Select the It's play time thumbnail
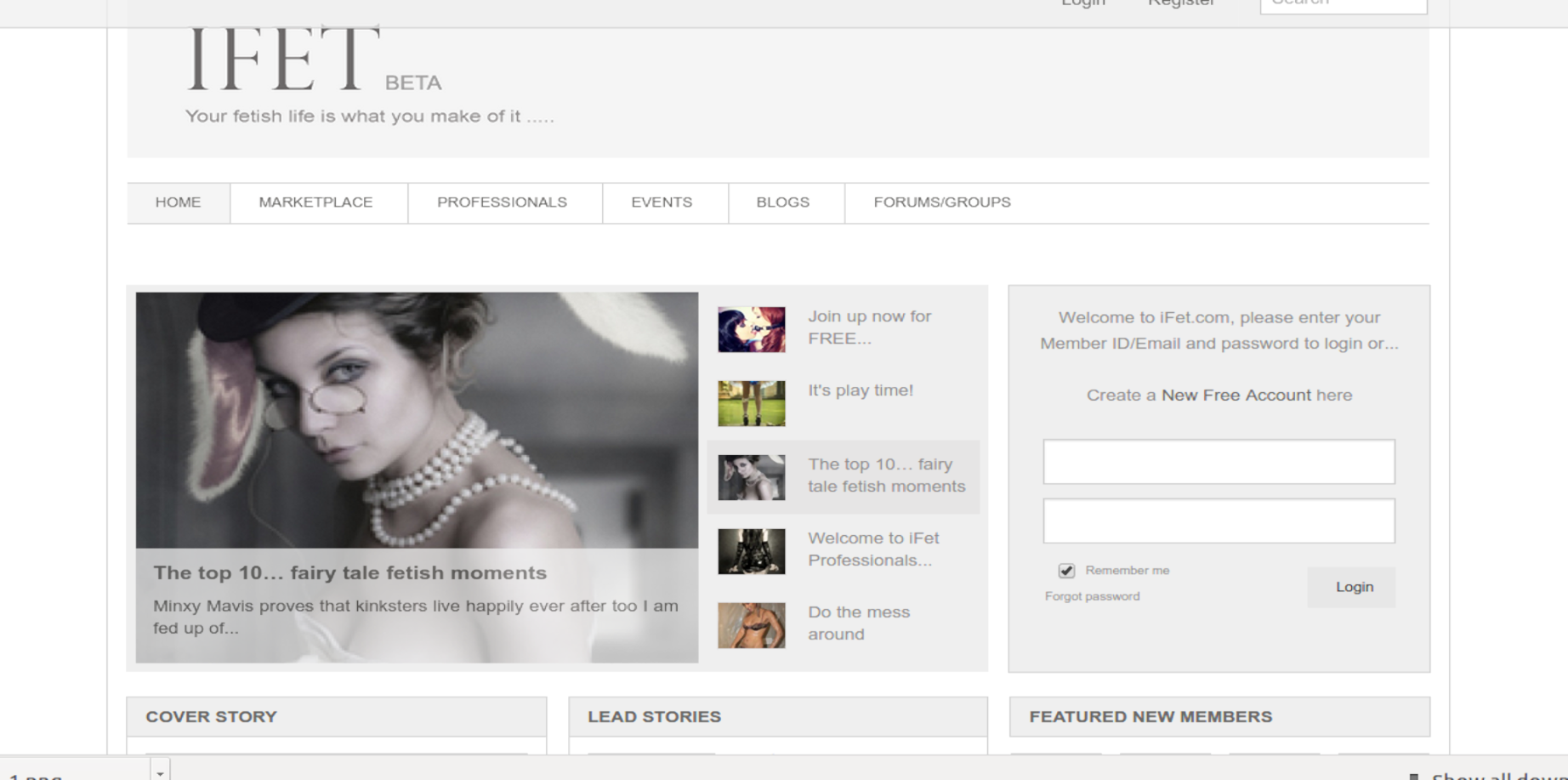The image size is (1568, 780). point(751,403)
